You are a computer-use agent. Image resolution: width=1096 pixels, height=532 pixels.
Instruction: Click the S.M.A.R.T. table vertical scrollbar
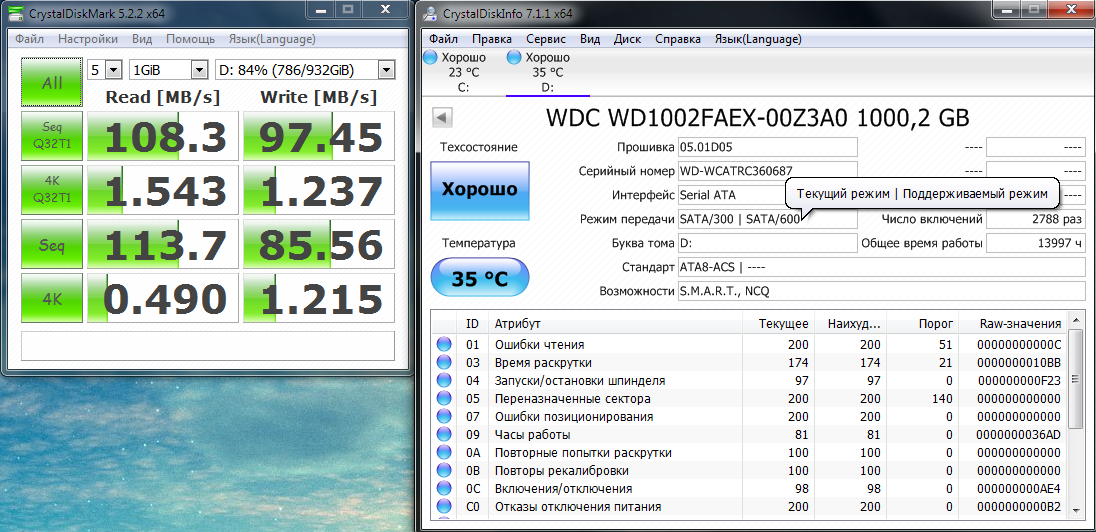[1075, 415]
